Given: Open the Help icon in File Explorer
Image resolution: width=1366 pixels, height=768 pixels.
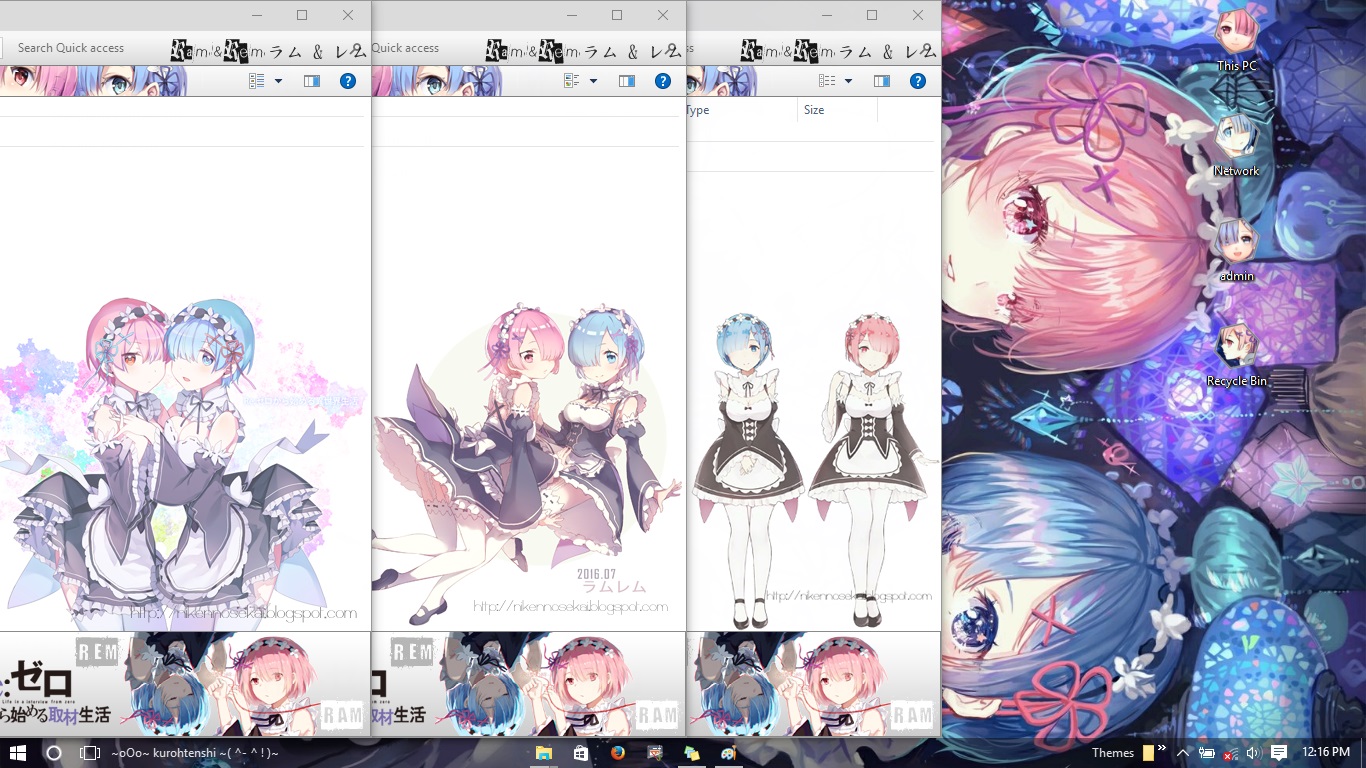Looking at the screenshot, I should 918,81.
